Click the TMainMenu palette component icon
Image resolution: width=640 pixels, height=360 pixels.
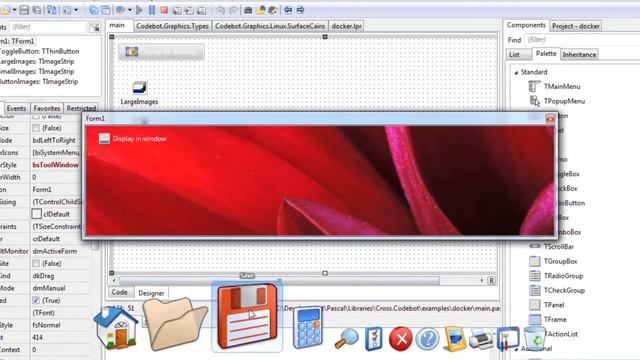point(534,87)
